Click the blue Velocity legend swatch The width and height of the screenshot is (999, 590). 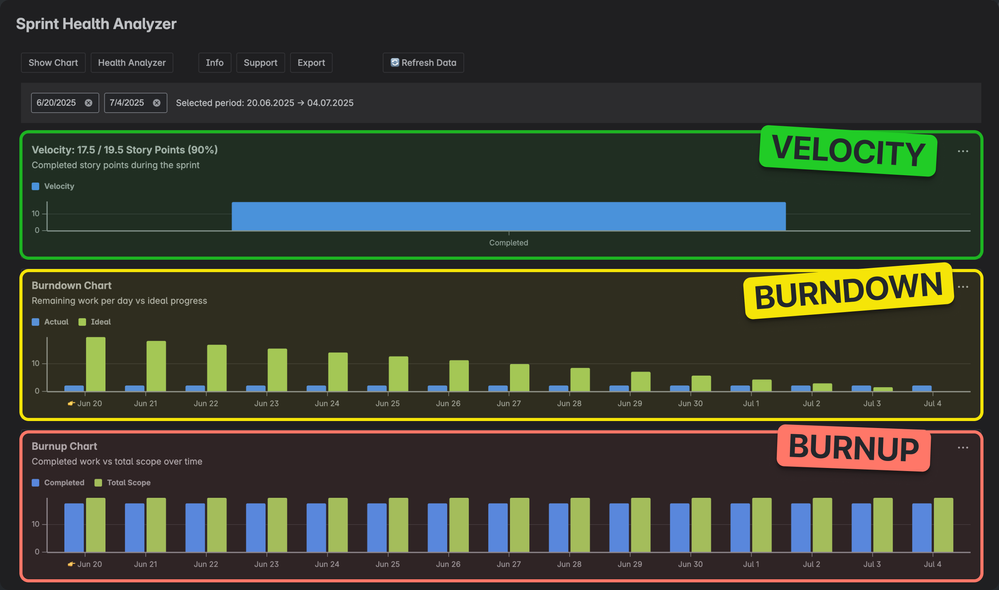tap(36, 186)
